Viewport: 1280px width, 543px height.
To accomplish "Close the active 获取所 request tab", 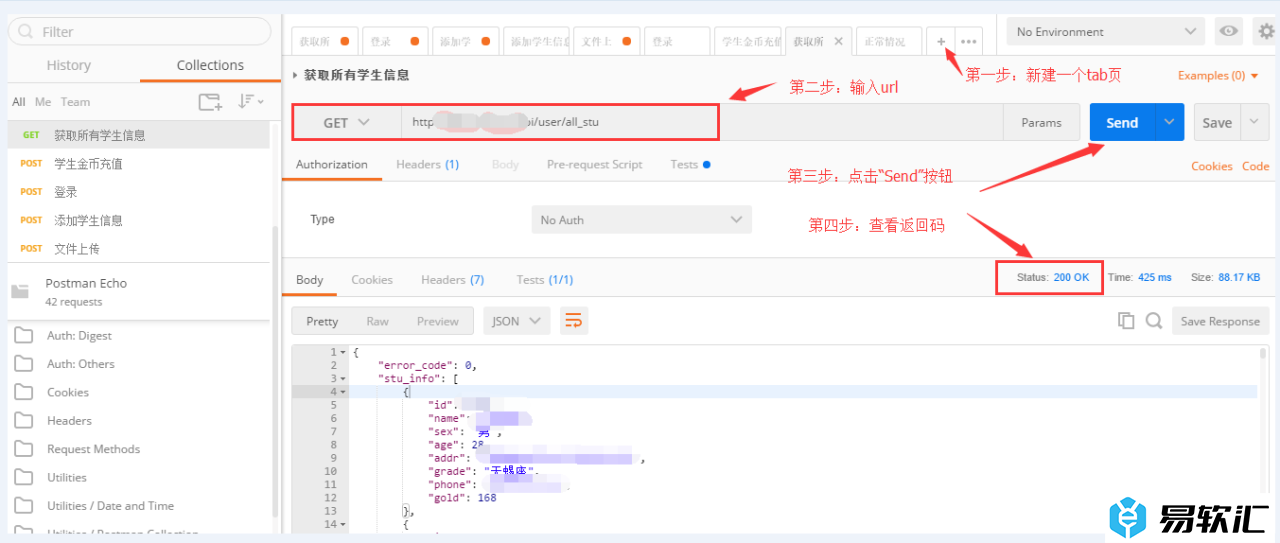I will [x=838, y=42].
